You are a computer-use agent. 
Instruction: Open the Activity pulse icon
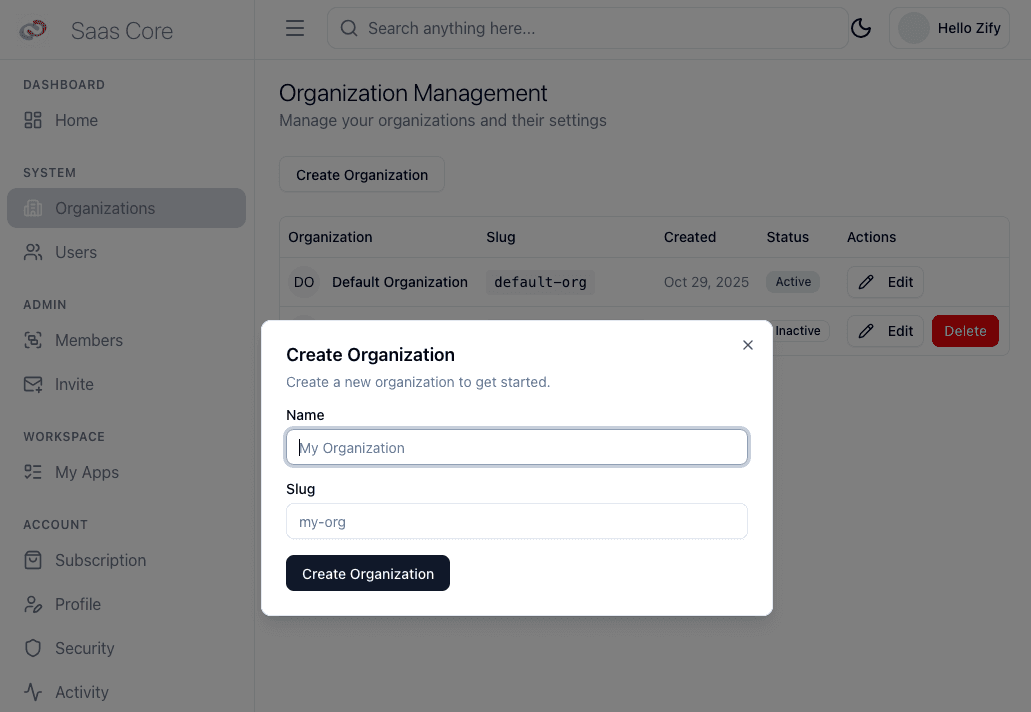pos(33,692)
